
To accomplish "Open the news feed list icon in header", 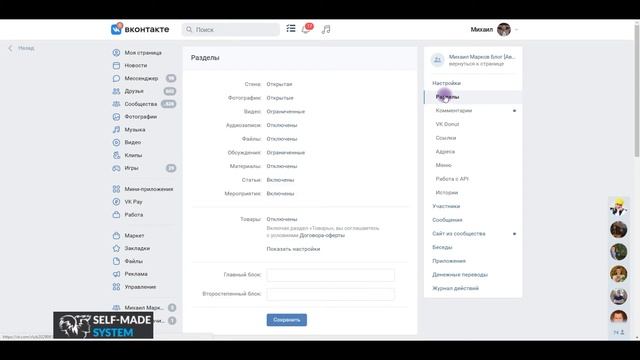I will pos(291,29).
